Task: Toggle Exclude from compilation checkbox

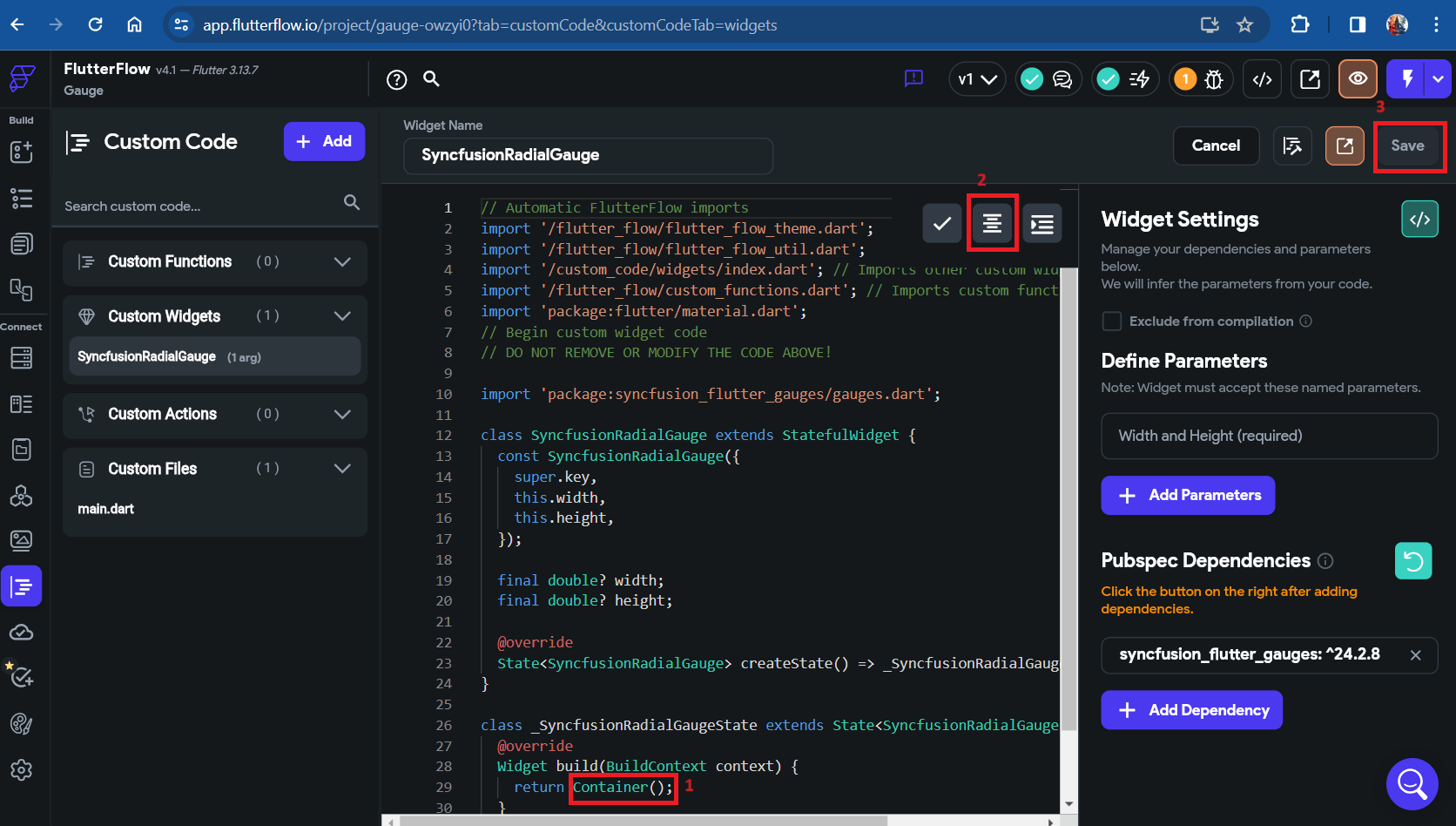Action: click(1112, 322)
